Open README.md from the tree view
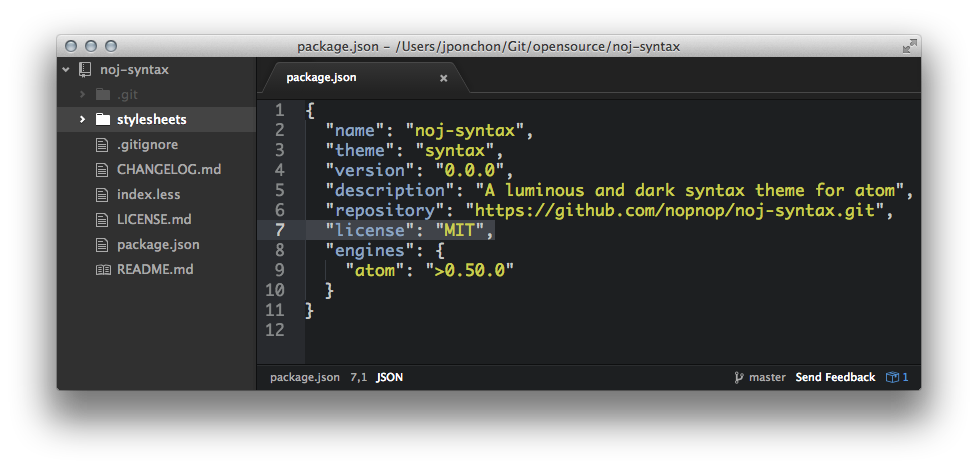This screenshot has width=978, height=469. click(155, 269)
